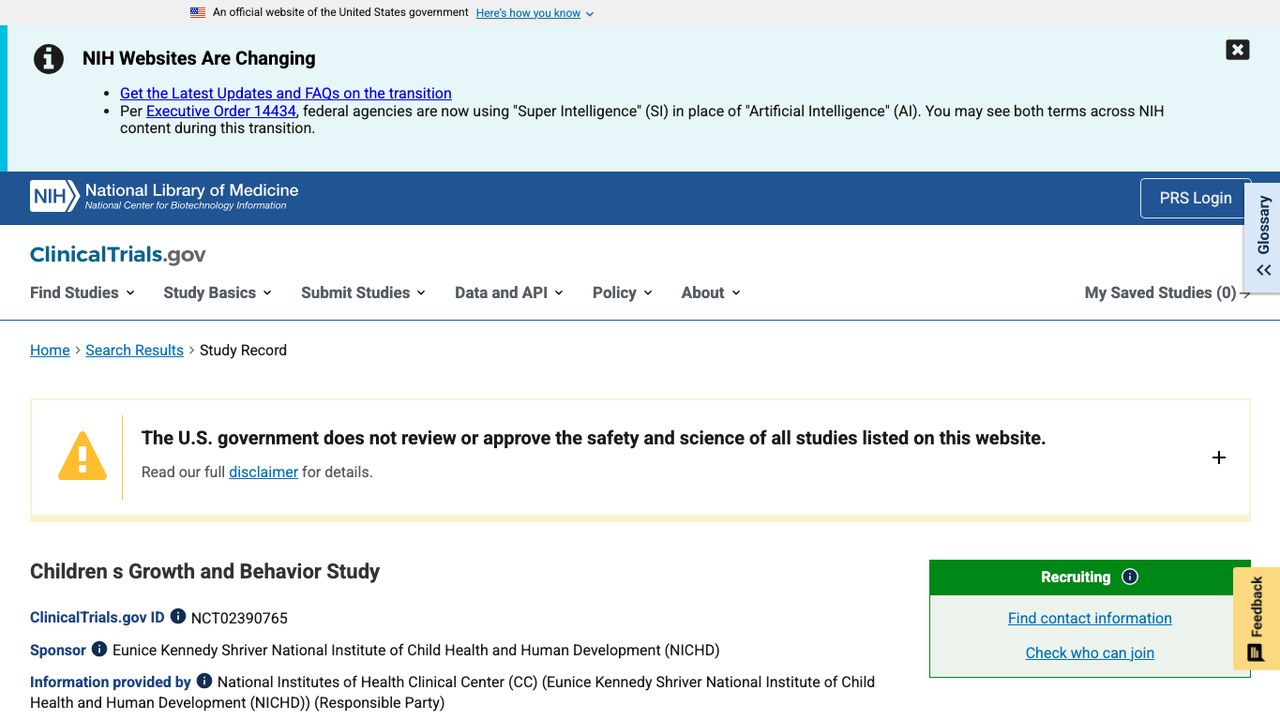The height and width of the screenshot is (720, 1280).
Task: View My Saved Studies (0)
Action: point(1167,293)
